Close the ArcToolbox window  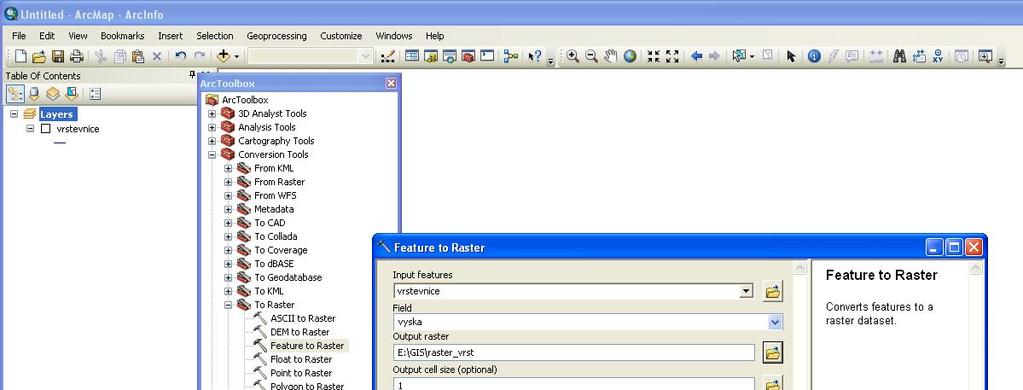coord(391,83)
